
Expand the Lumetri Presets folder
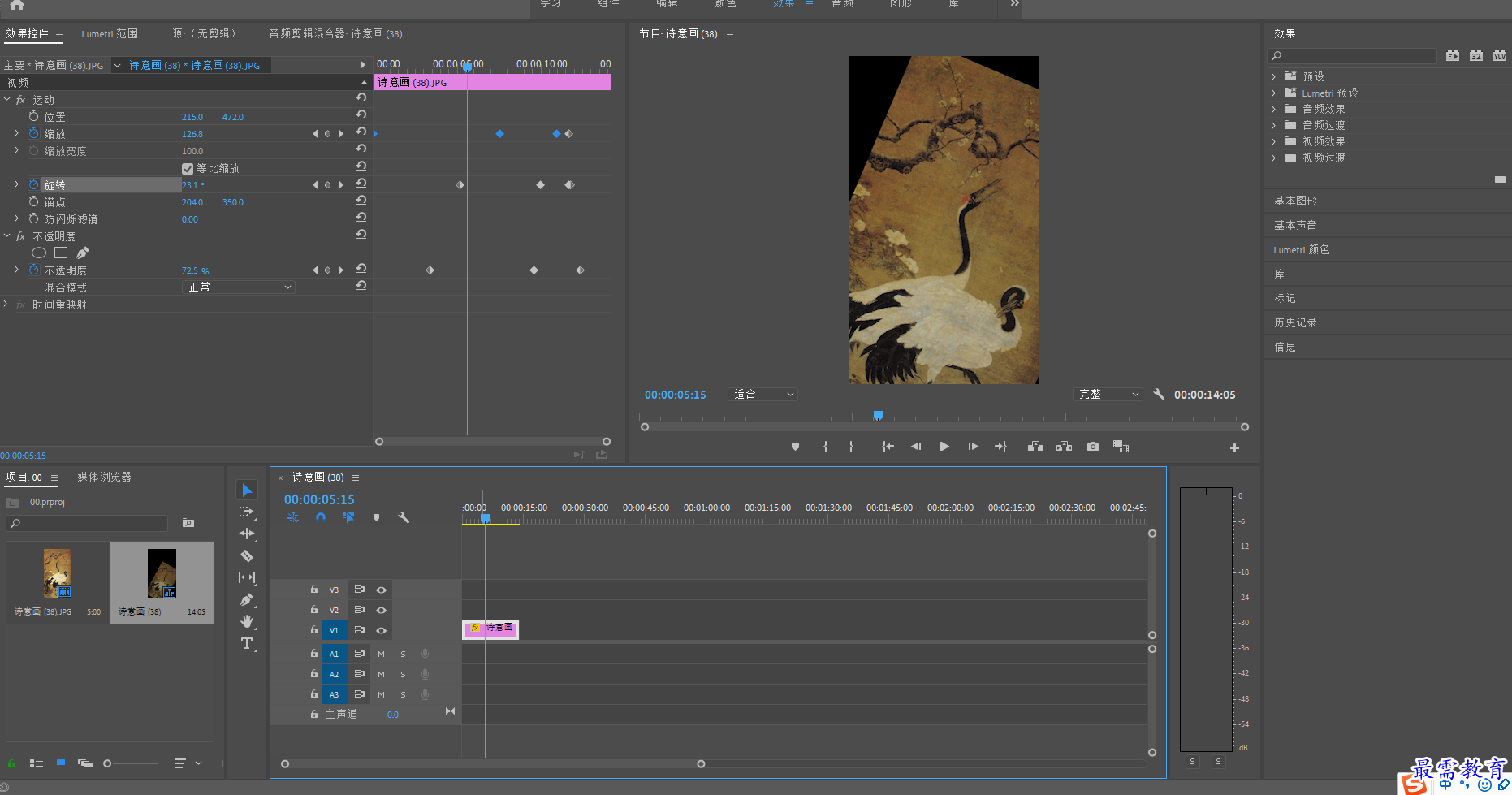point(1274,93)
